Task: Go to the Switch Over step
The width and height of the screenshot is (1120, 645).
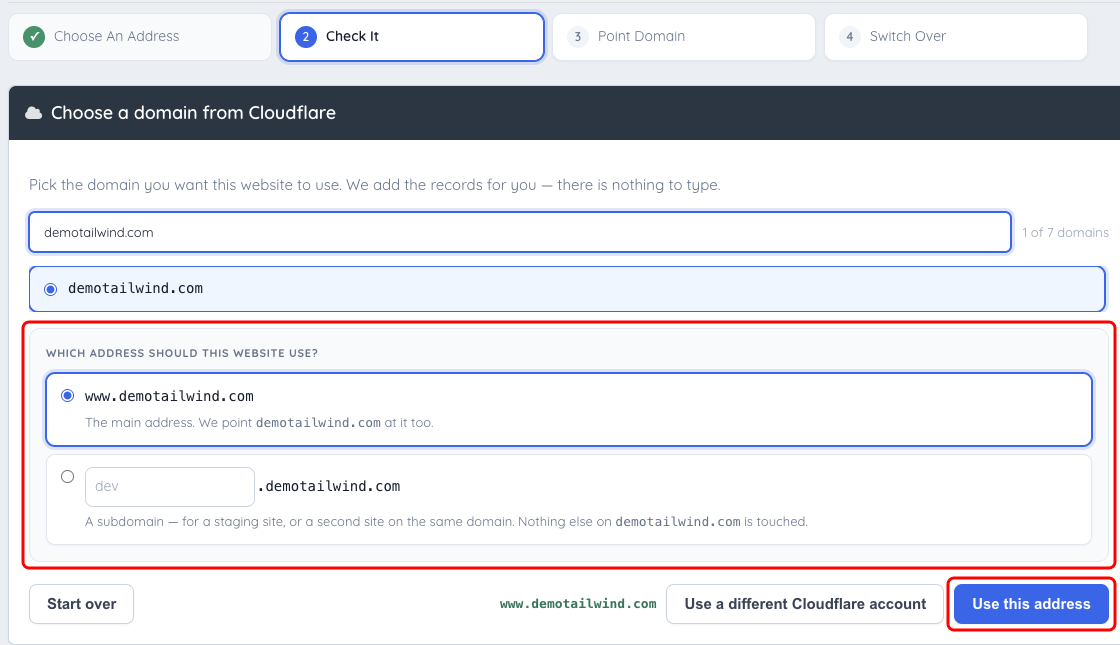Action: pyautogui.click(x=956, y=36)
